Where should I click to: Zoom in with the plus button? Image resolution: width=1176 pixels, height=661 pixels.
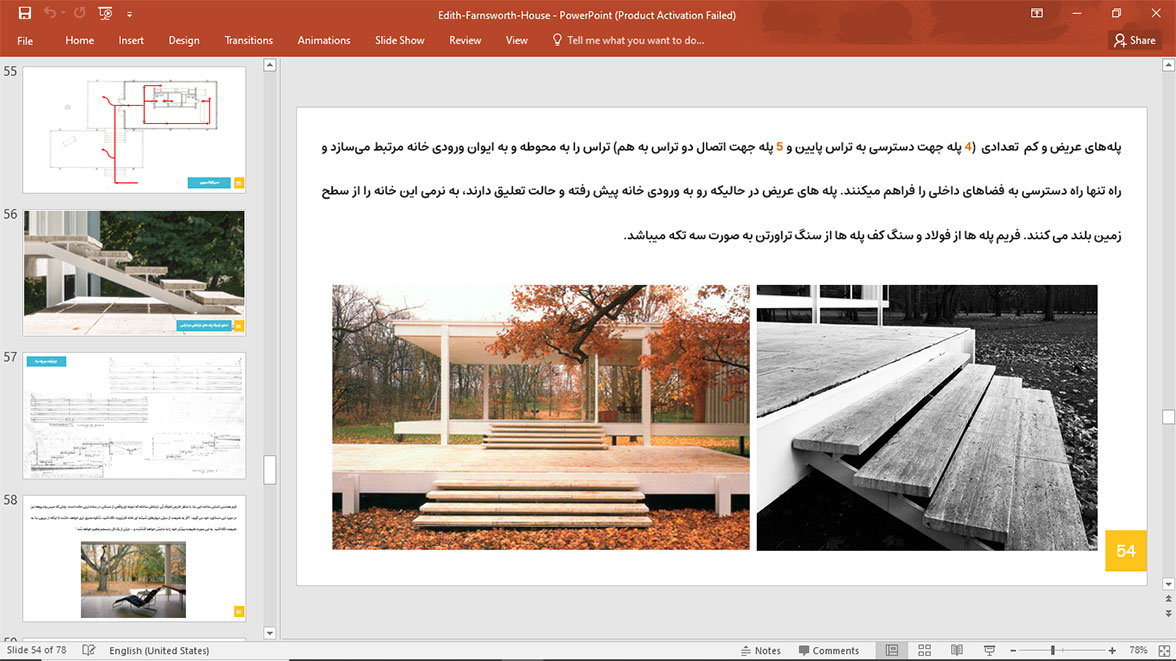[1112, 650]
